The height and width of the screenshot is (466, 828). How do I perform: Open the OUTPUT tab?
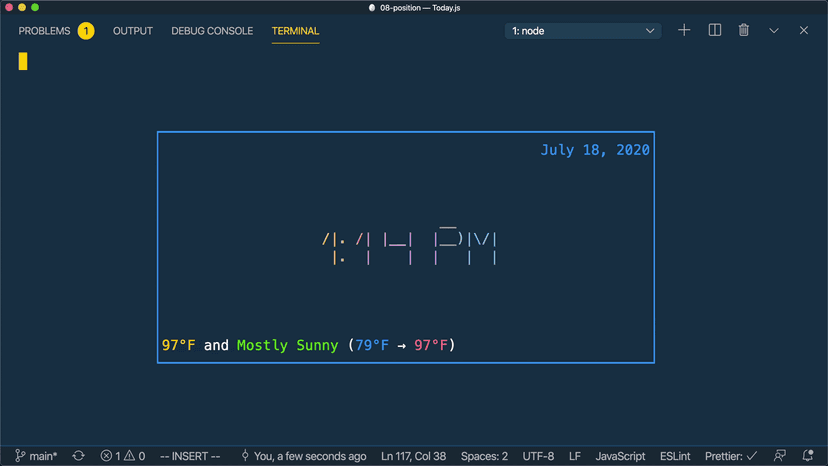coord(133,31)
